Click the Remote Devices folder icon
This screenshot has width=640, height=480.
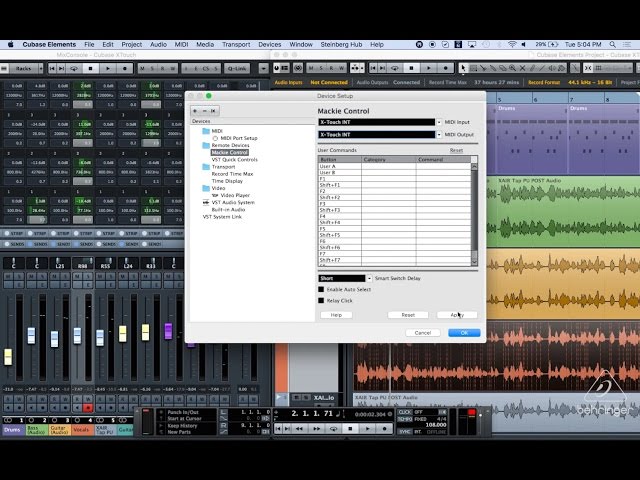pos(206,145)
